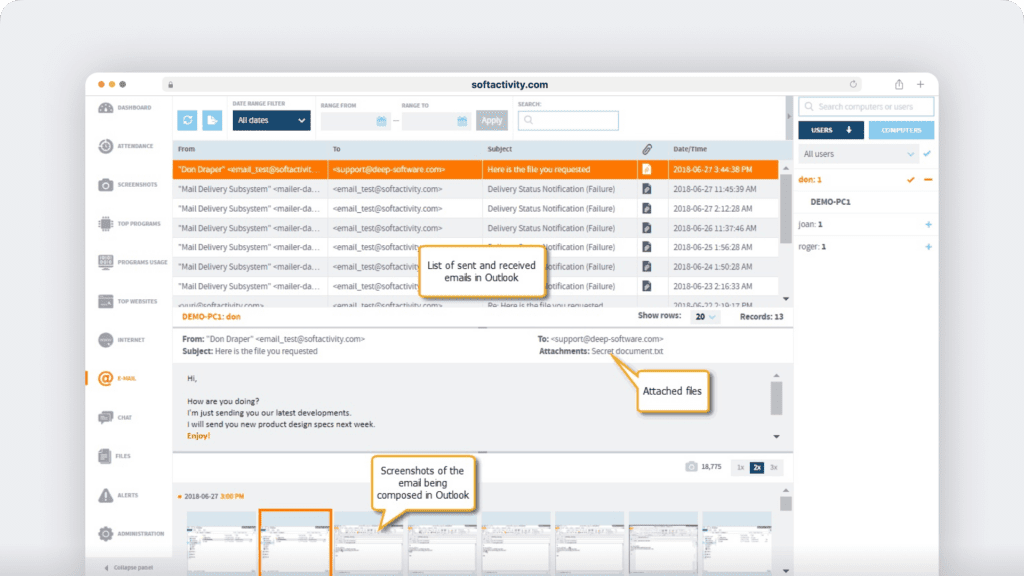Open the highlighted screenshot thumbnail

click(x=295, y=540)
